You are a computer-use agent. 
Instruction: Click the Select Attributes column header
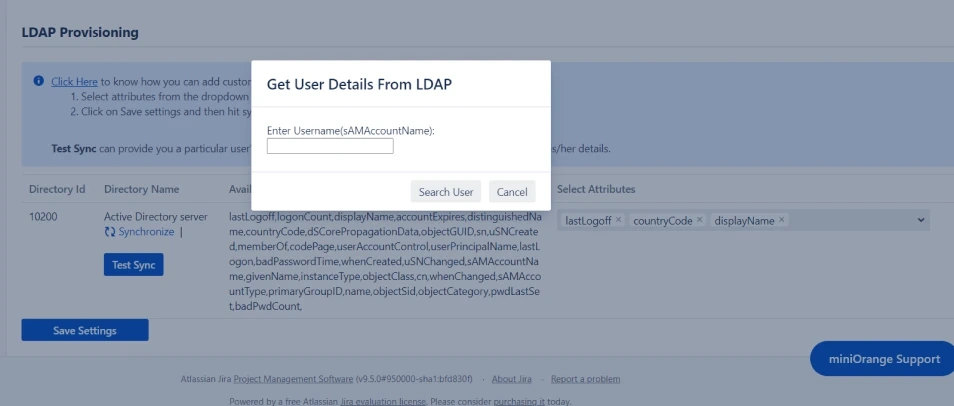tap(596, 189)
